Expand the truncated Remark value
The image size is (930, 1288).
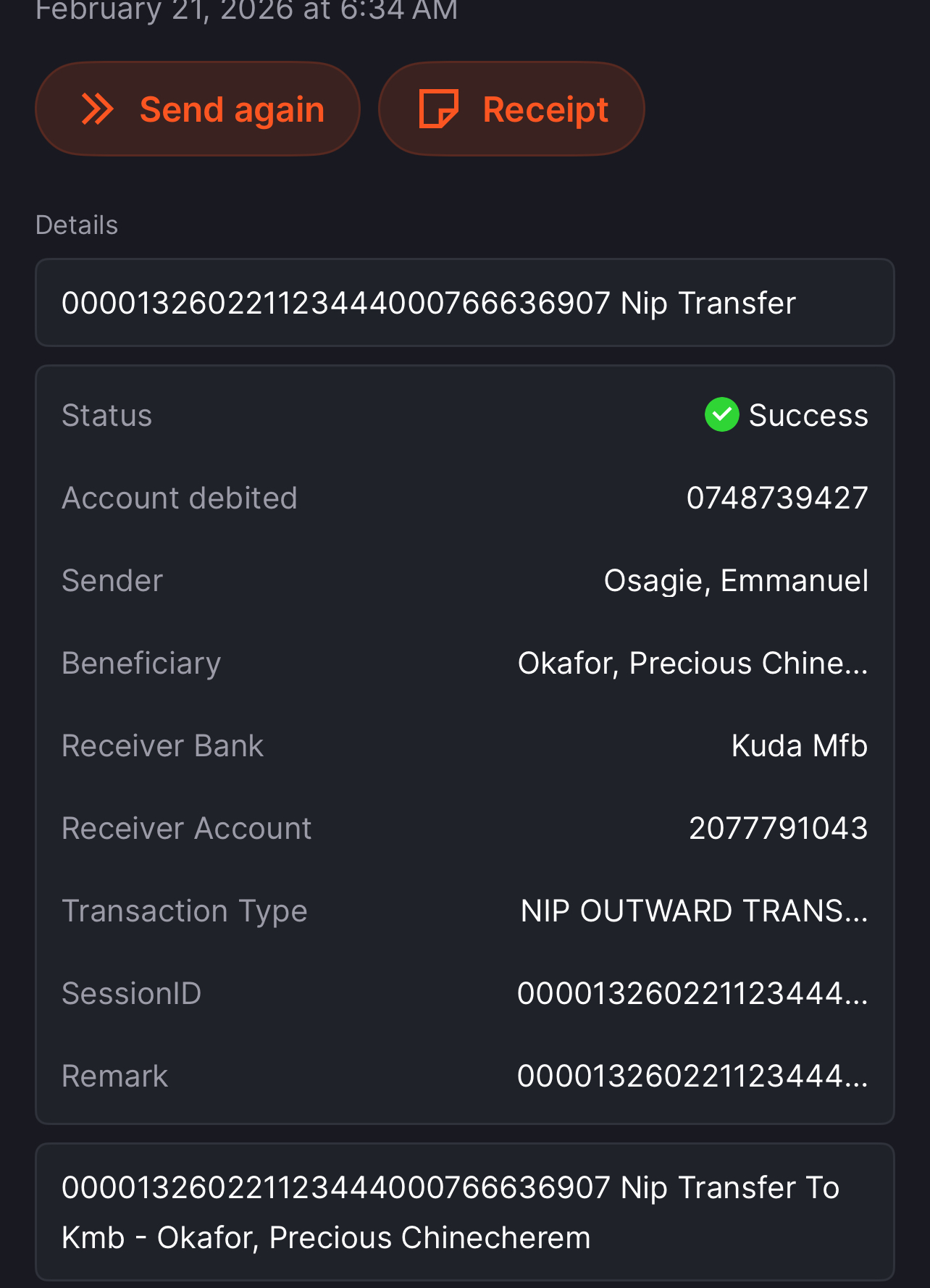(692, 1076)
